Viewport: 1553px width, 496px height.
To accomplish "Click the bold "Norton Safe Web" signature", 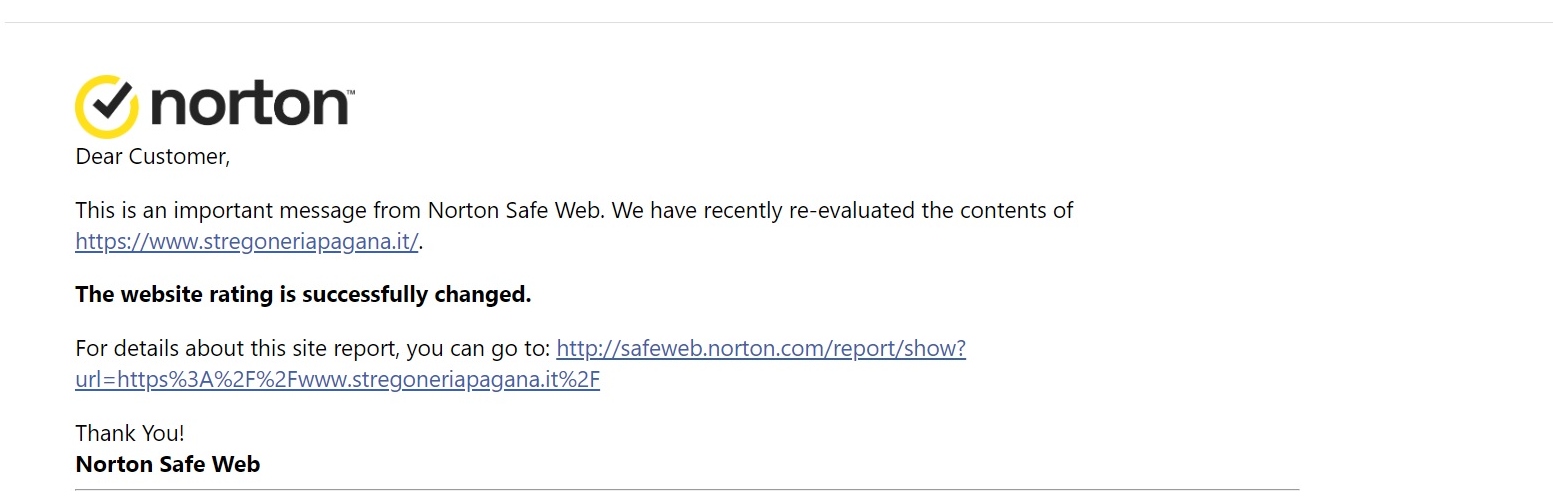I will 168,464.
